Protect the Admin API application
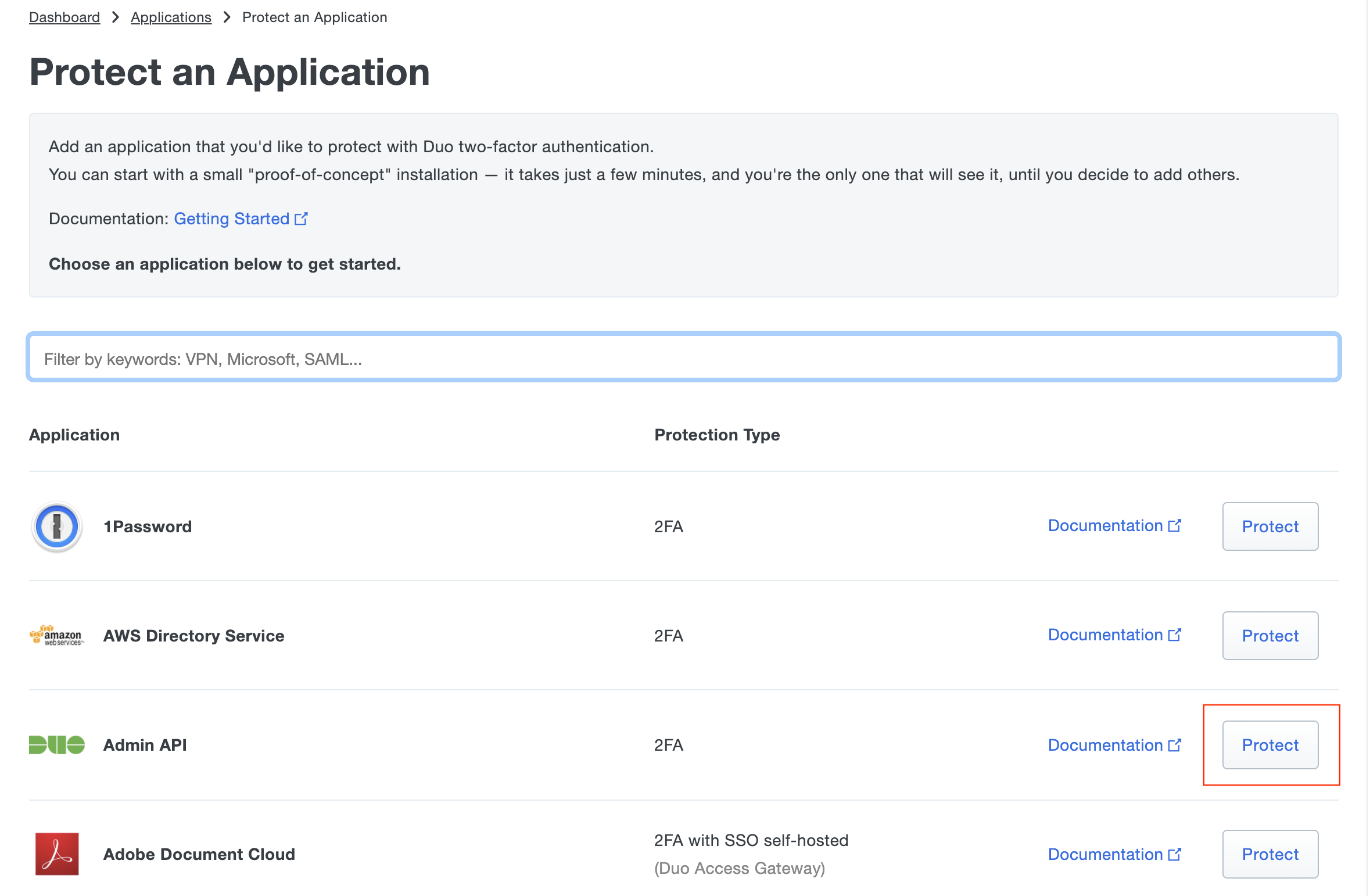 click(1270, 745)
